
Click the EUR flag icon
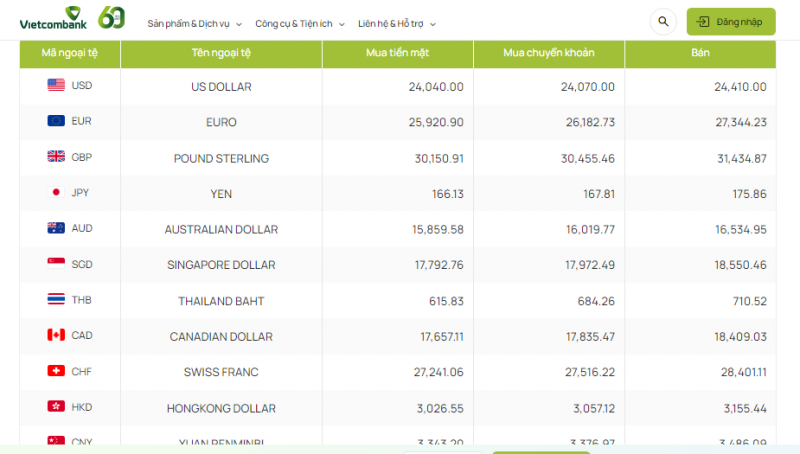pyautogui.click(x=56, y=121)
